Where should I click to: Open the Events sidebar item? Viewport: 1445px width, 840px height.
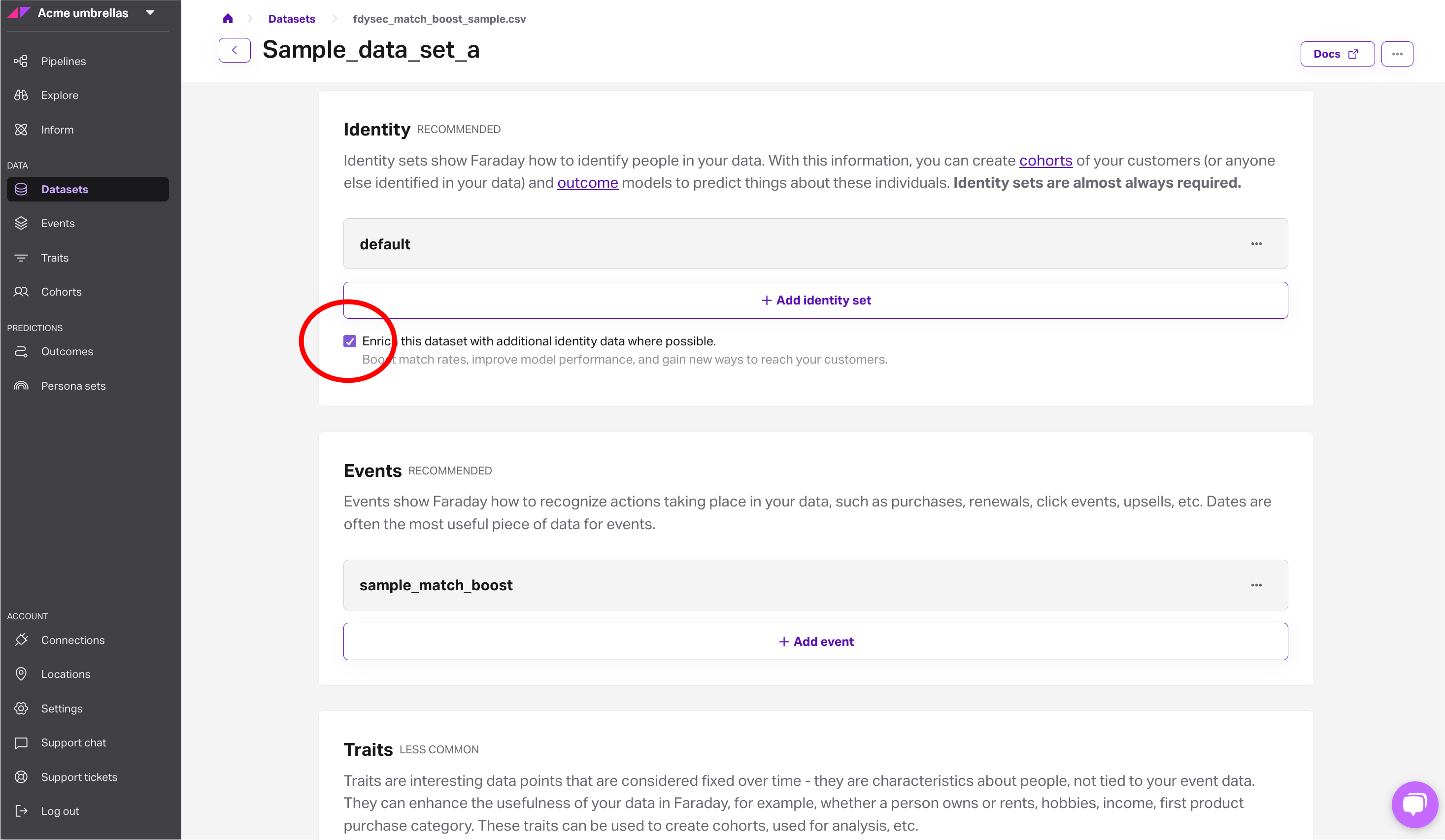[58, 223]
